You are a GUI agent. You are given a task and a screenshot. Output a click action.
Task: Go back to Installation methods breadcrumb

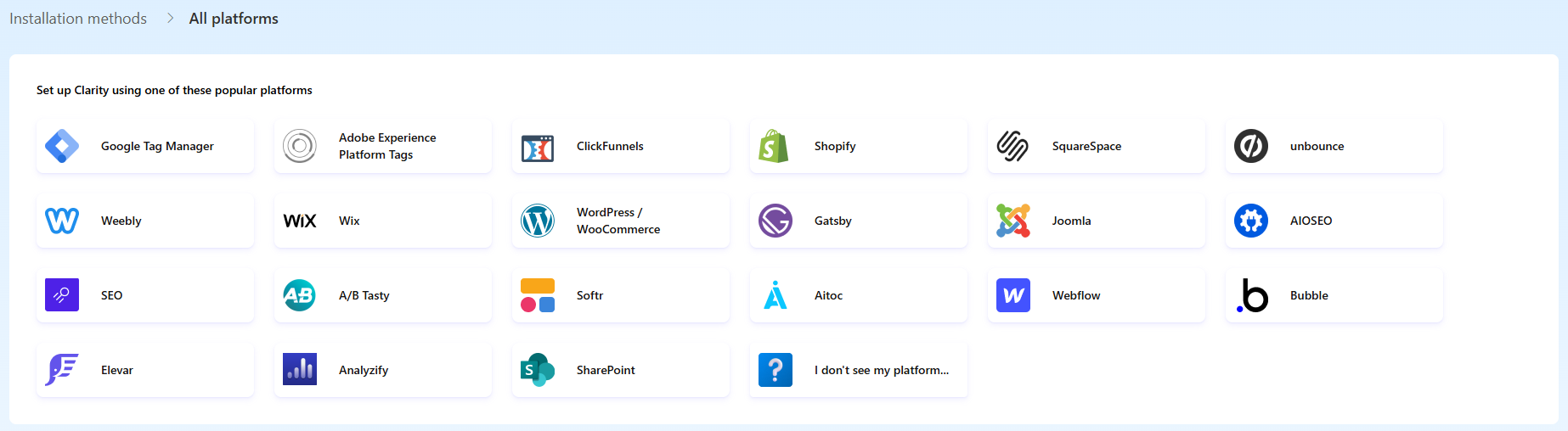78,19
